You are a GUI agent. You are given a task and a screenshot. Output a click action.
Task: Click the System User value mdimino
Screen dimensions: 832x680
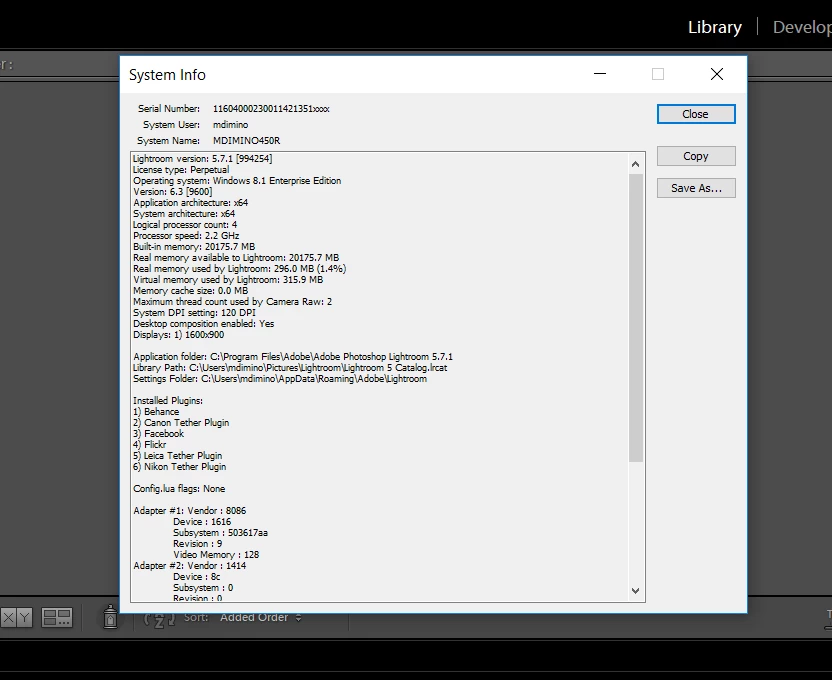[x=230, y=125]
